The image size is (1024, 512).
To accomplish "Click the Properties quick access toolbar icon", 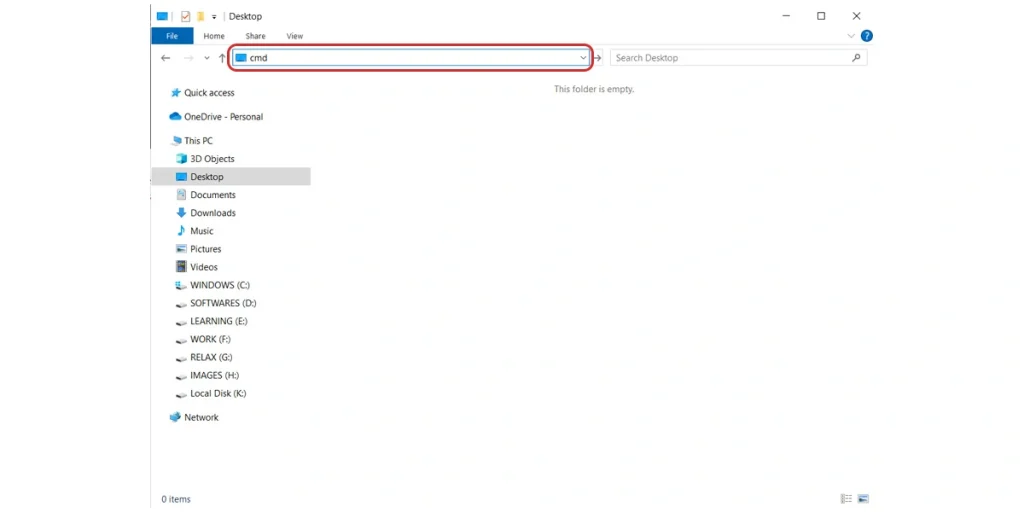I will pyautogui.click(x=185, y=16).
